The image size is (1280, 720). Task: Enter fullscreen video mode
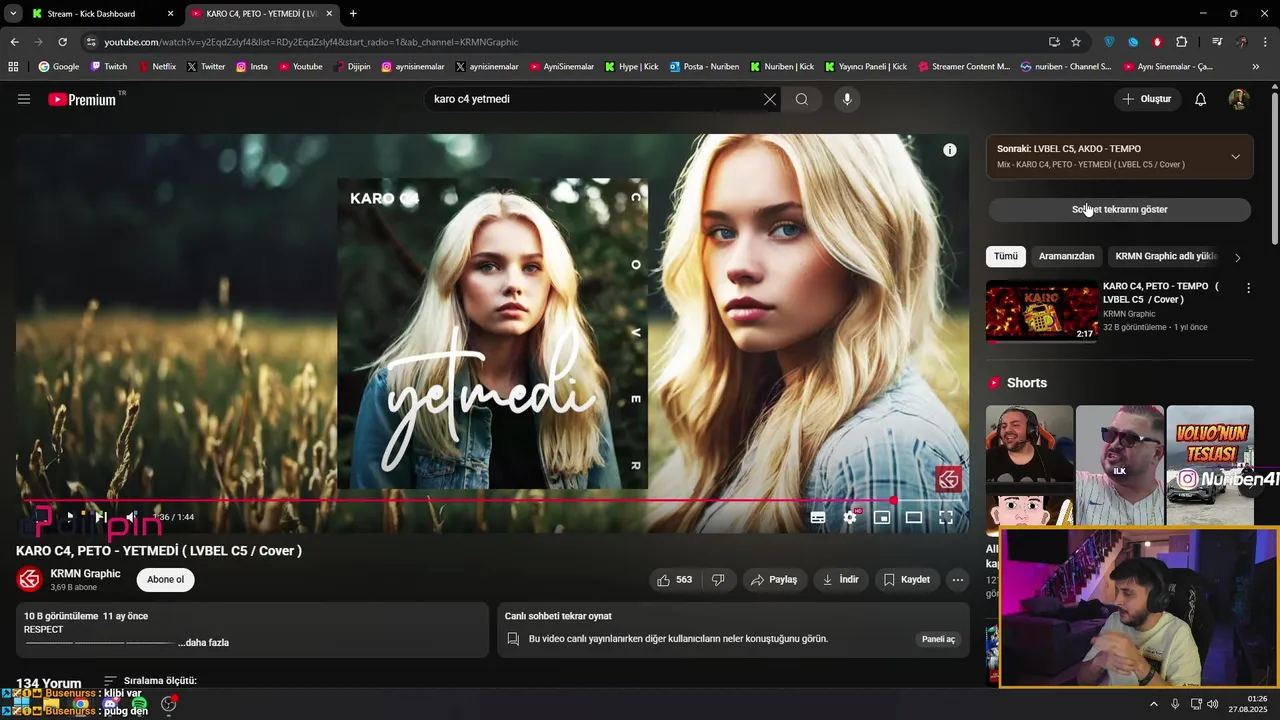click(x=946, y=517)
